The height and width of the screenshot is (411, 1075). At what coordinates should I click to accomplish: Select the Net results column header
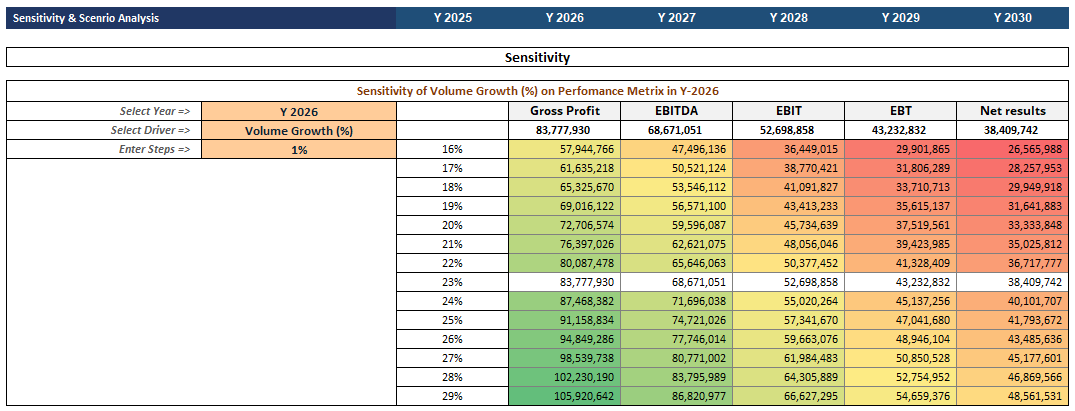pyautogui.click(x=1013, y=111)
